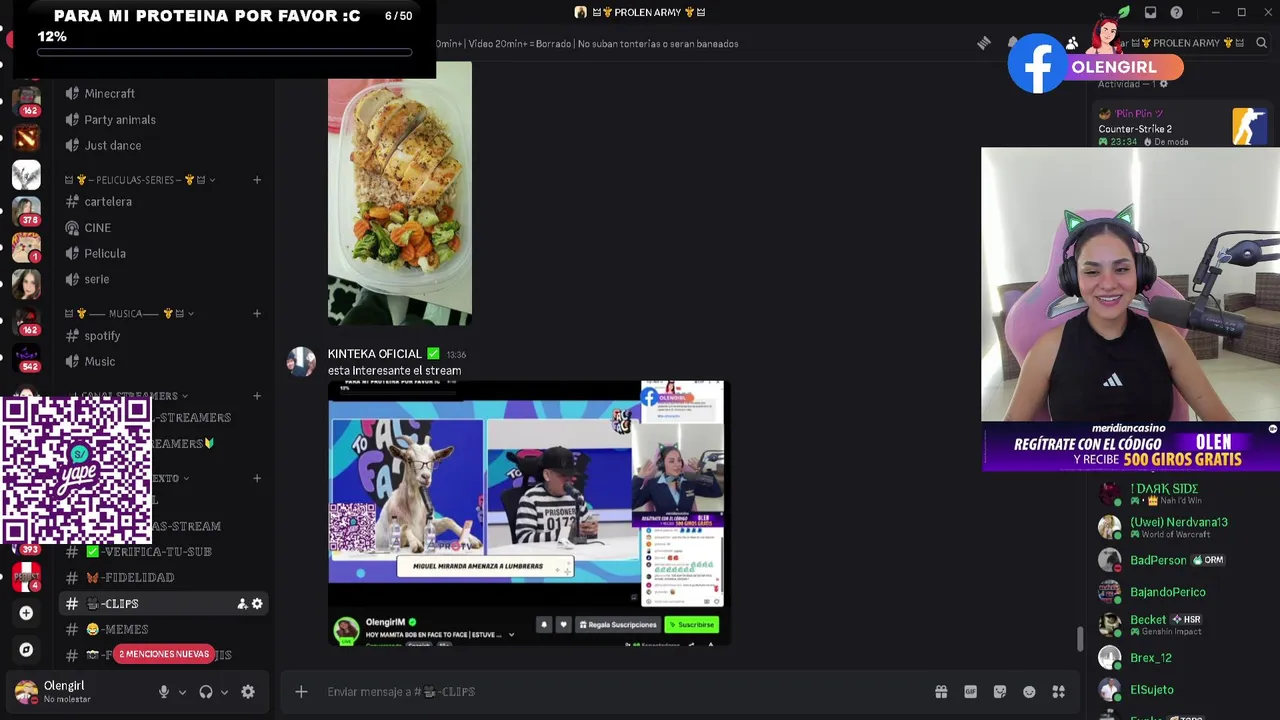1280x720 pixels.
Task: Open the sticker picker
Action: click(x=1000, y=691)
